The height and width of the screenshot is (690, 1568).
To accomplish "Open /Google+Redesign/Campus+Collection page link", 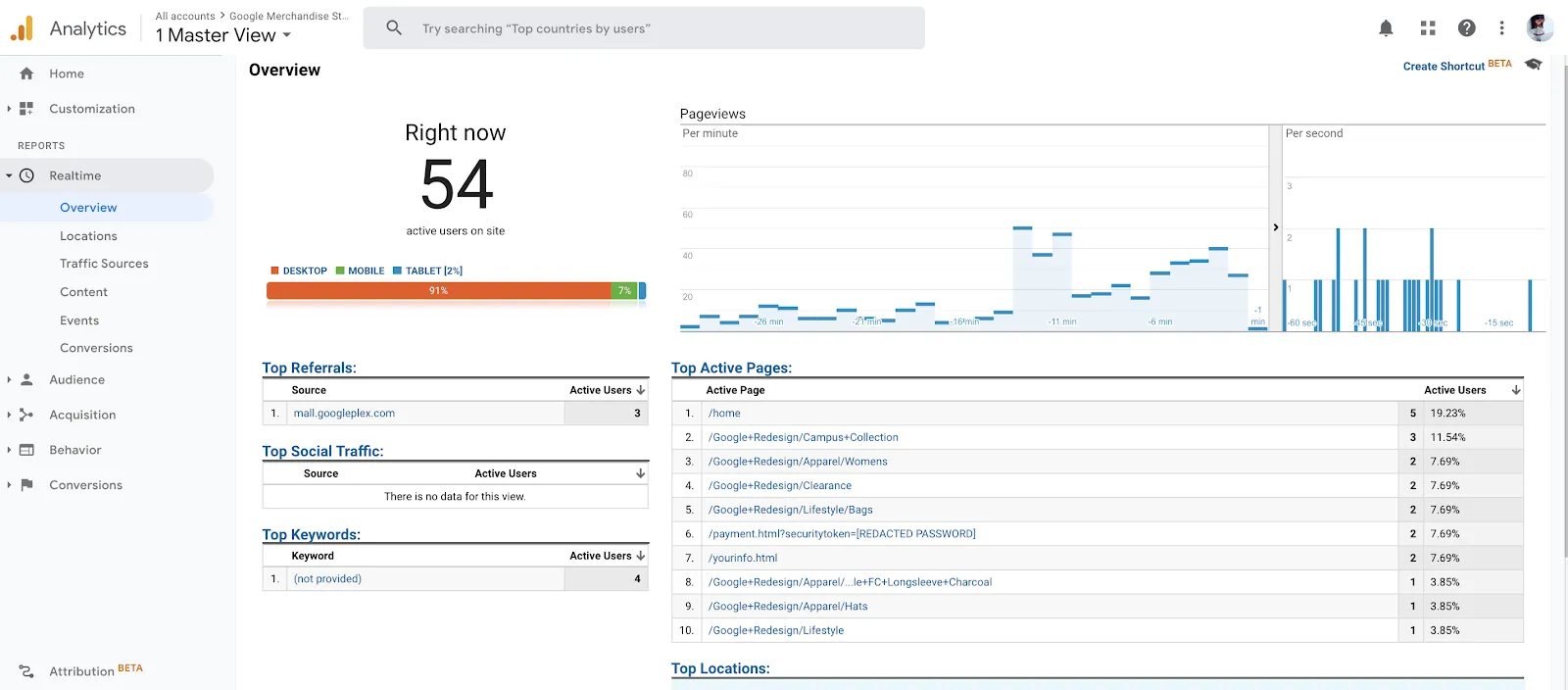I will click(803, 437).
